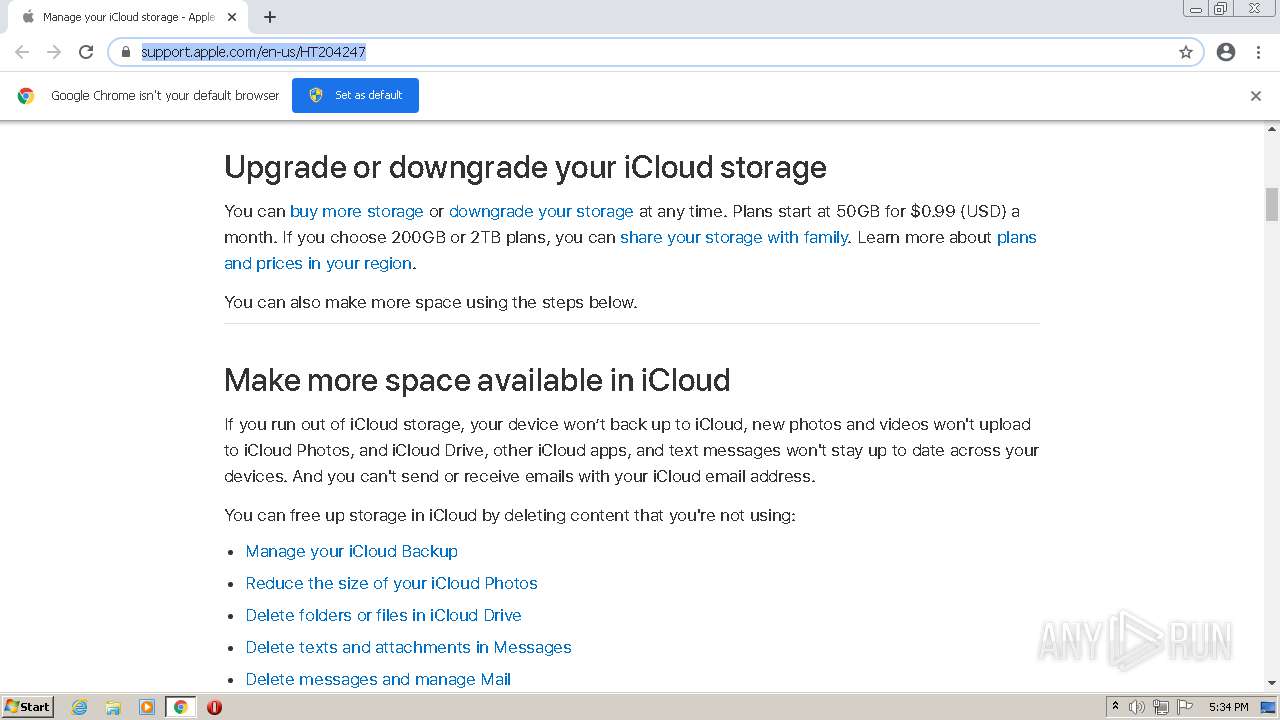
Task: Restore down the Chrome window
Action: [1221, 9]
